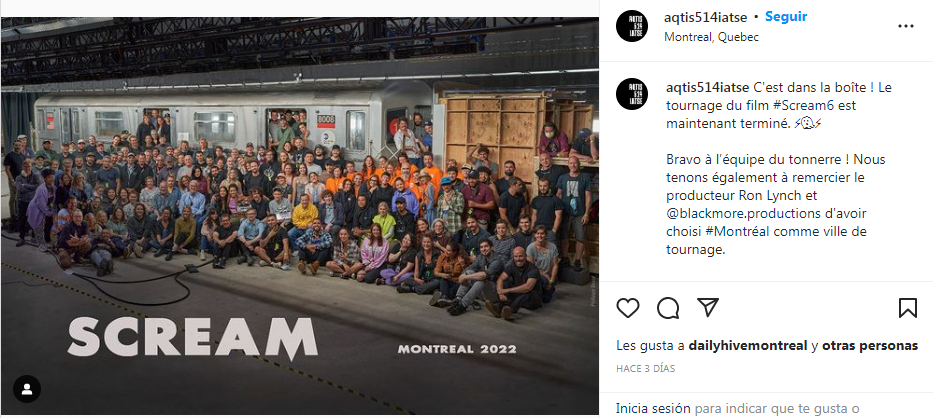The image size is (933, 418).
Task: Open the three-dot more options menu
Action: click(906, 26)
